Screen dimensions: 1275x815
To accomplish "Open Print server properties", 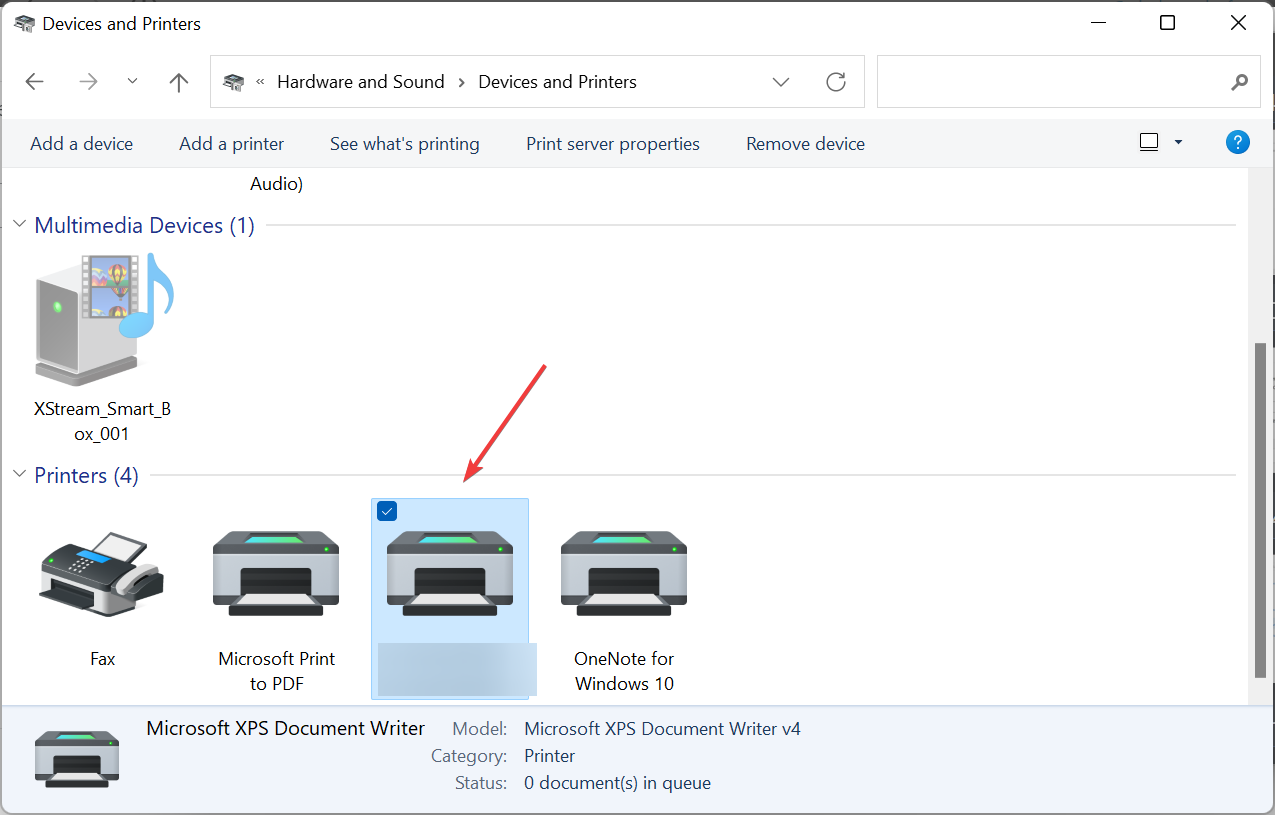I will pos(613,144).
